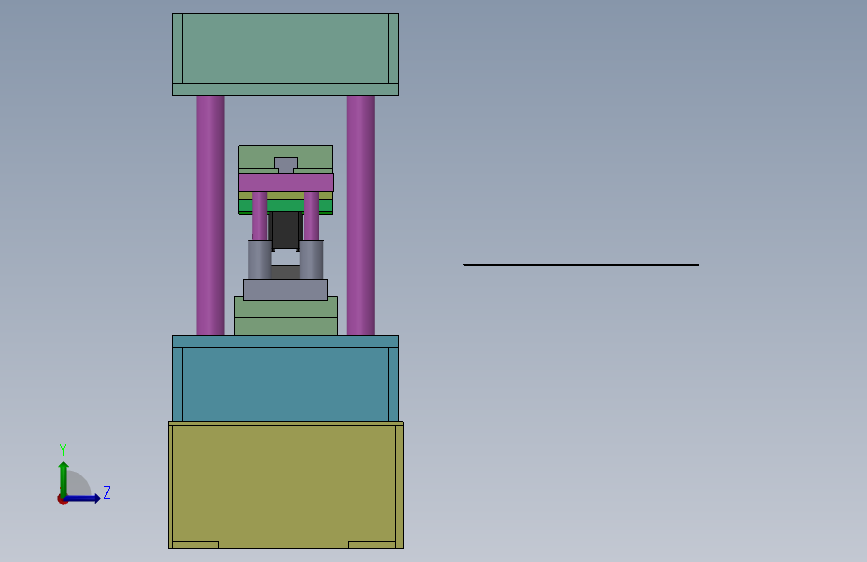The height and width of the screenshot is (562, 867).
Task: Select the large gray-green top housing block
Action: tap(285, 49)
